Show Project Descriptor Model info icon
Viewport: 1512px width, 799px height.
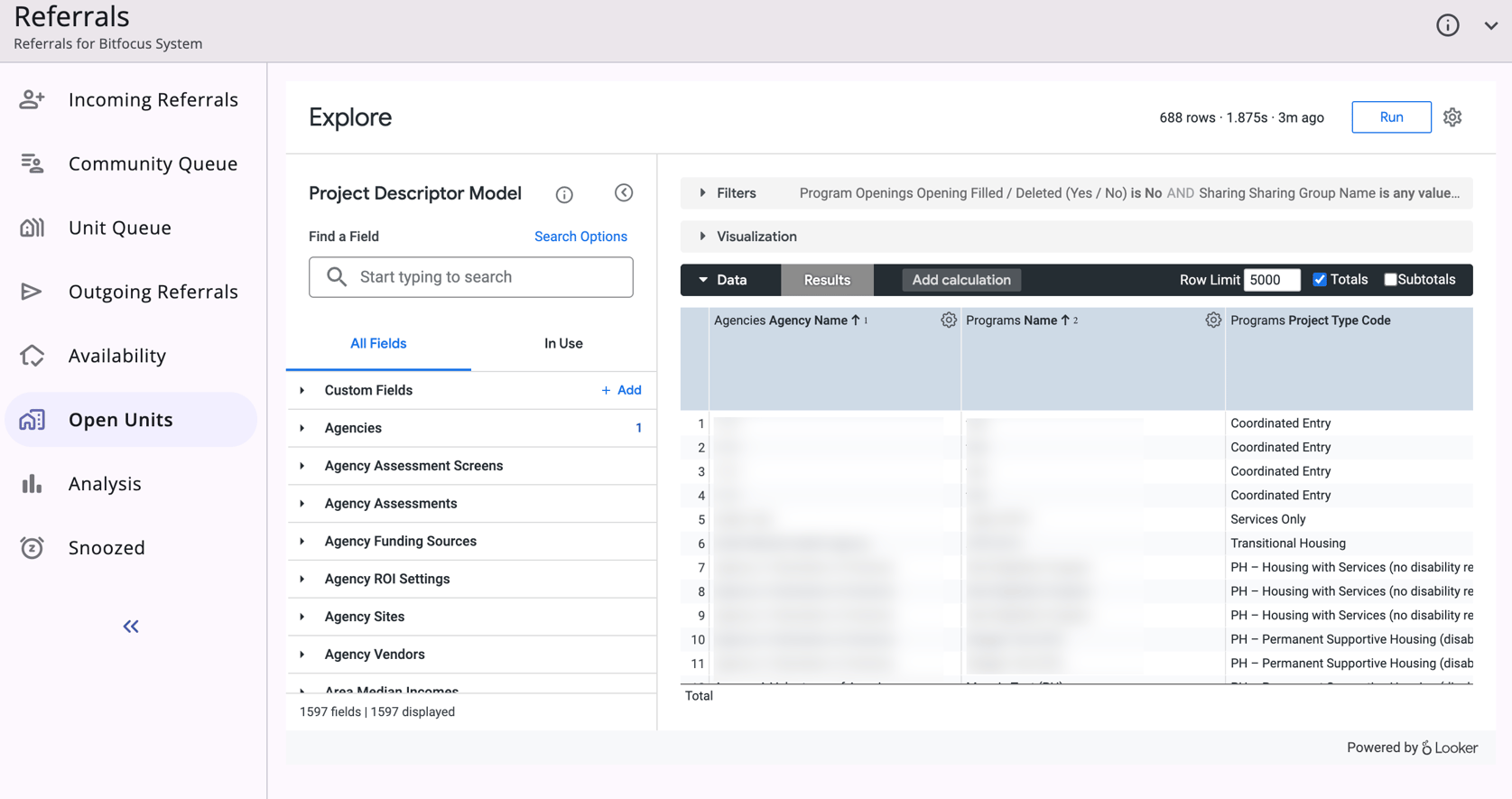tap(564, 194)
